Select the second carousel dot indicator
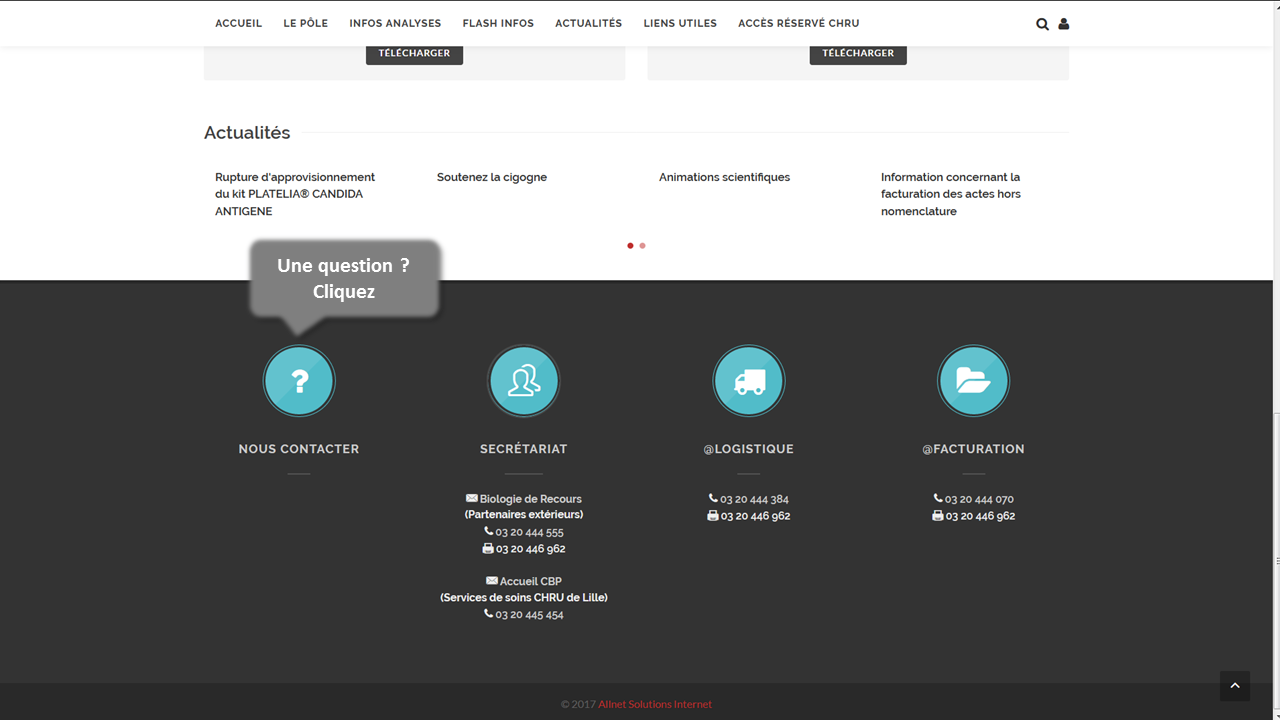The height and width of the screenshot is (720, 1280). click(x=642, y=245)
